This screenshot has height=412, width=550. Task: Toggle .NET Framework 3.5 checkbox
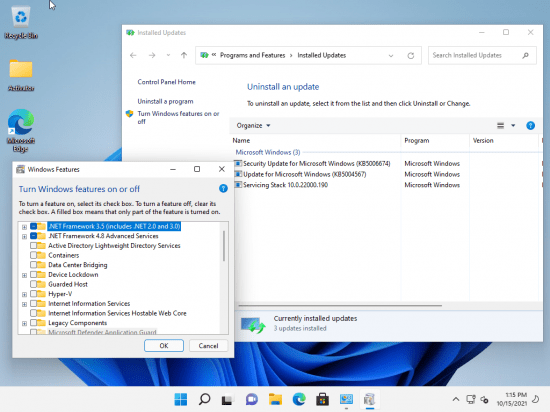(34, 226)
